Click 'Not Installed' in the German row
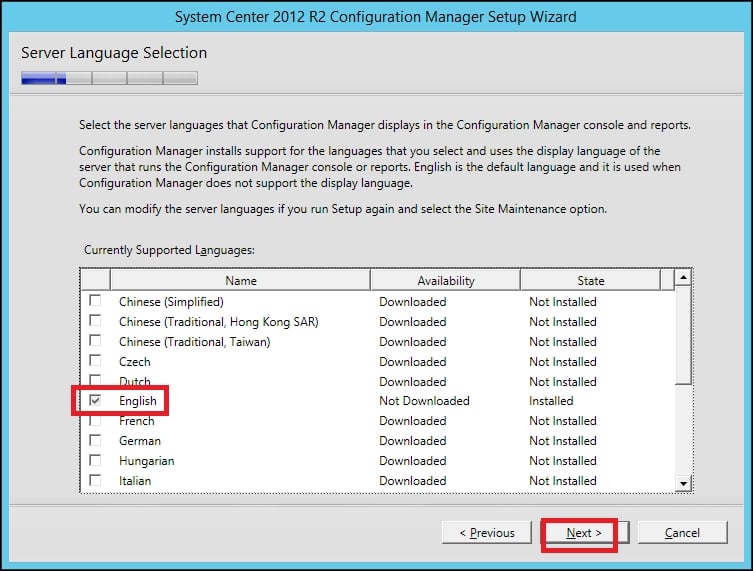Image resolution: width=753 pixels, height=571 pixels. click(563, 441)
